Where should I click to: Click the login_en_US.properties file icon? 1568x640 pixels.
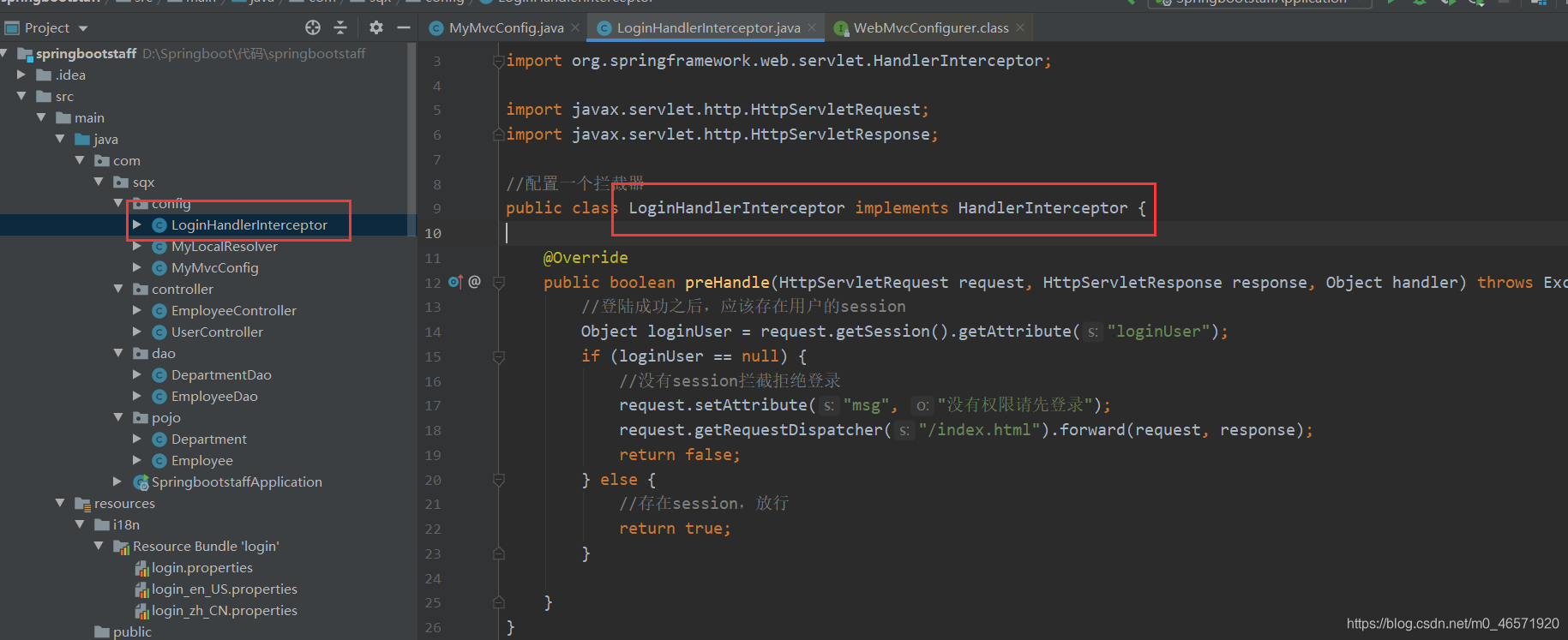click(x=141, y=589)
